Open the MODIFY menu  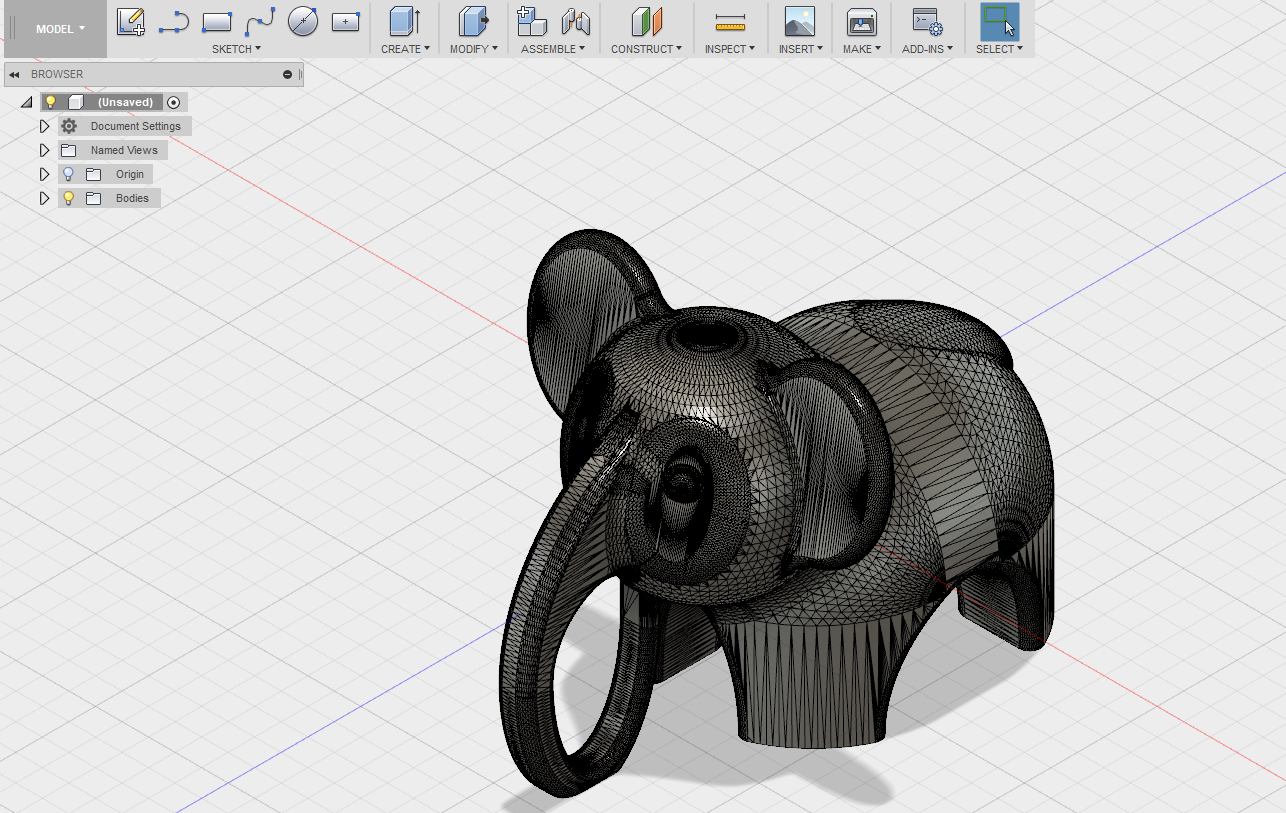tap(474, 49)
